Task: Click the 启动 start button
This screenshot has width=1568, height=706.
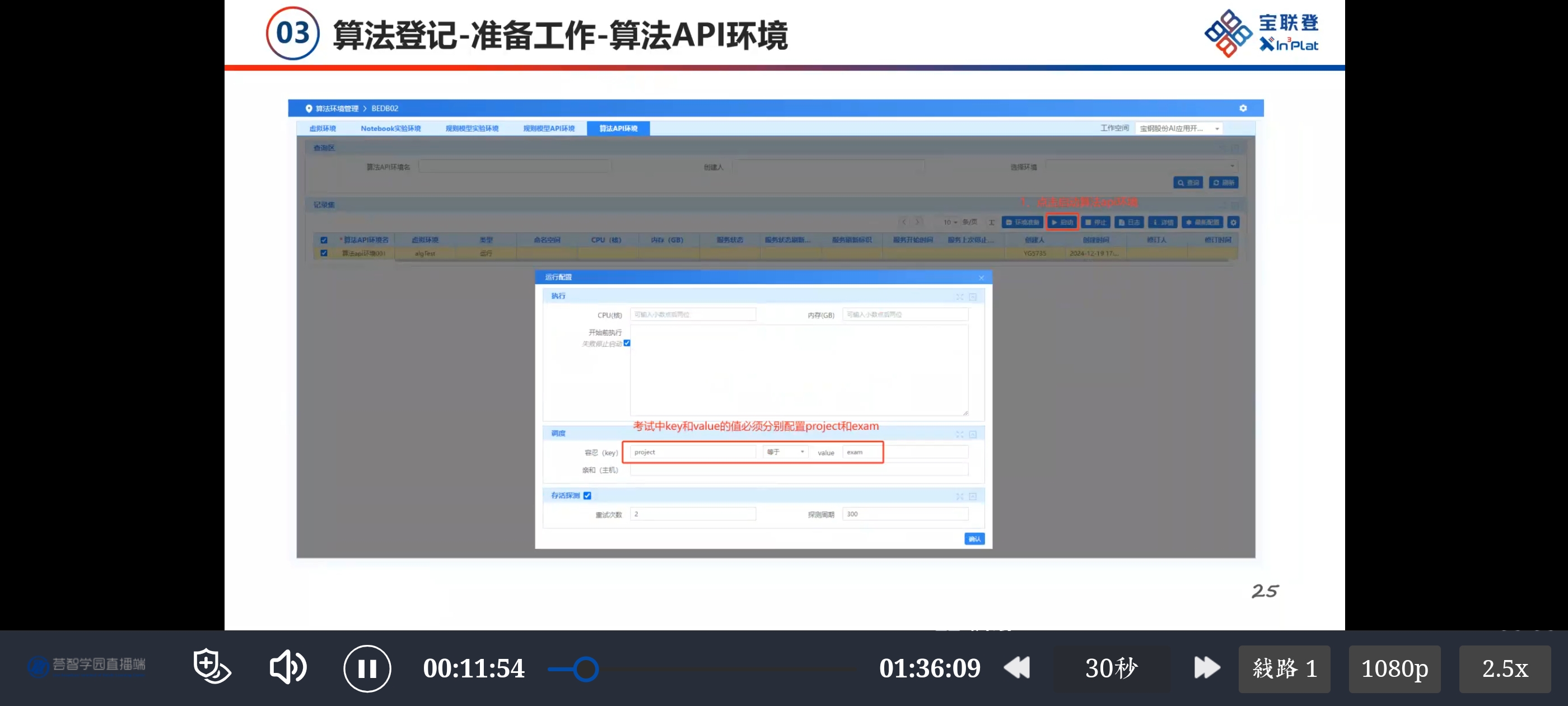Action: (x=1062, y=222)
